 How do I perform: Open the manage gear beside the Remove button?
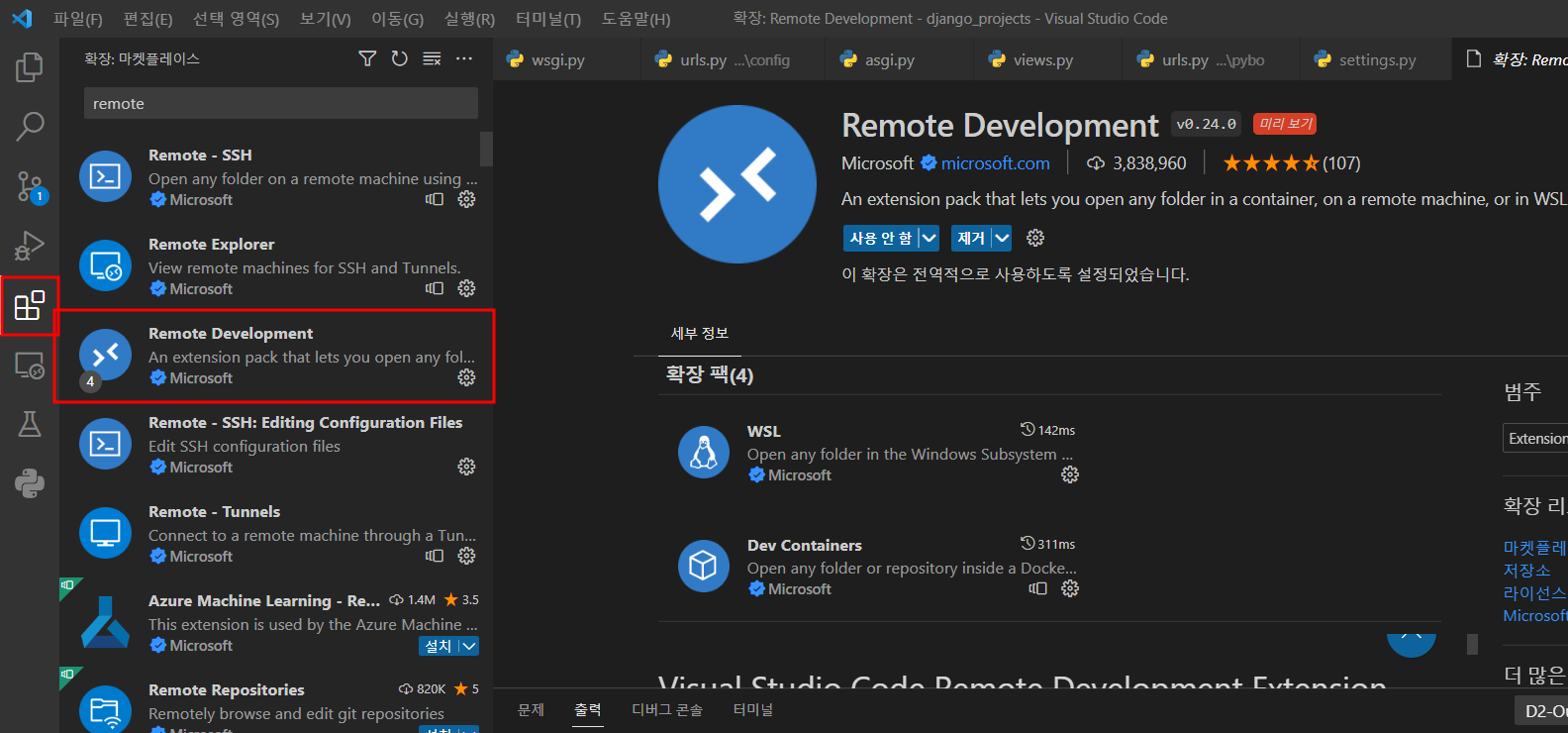1035,238
